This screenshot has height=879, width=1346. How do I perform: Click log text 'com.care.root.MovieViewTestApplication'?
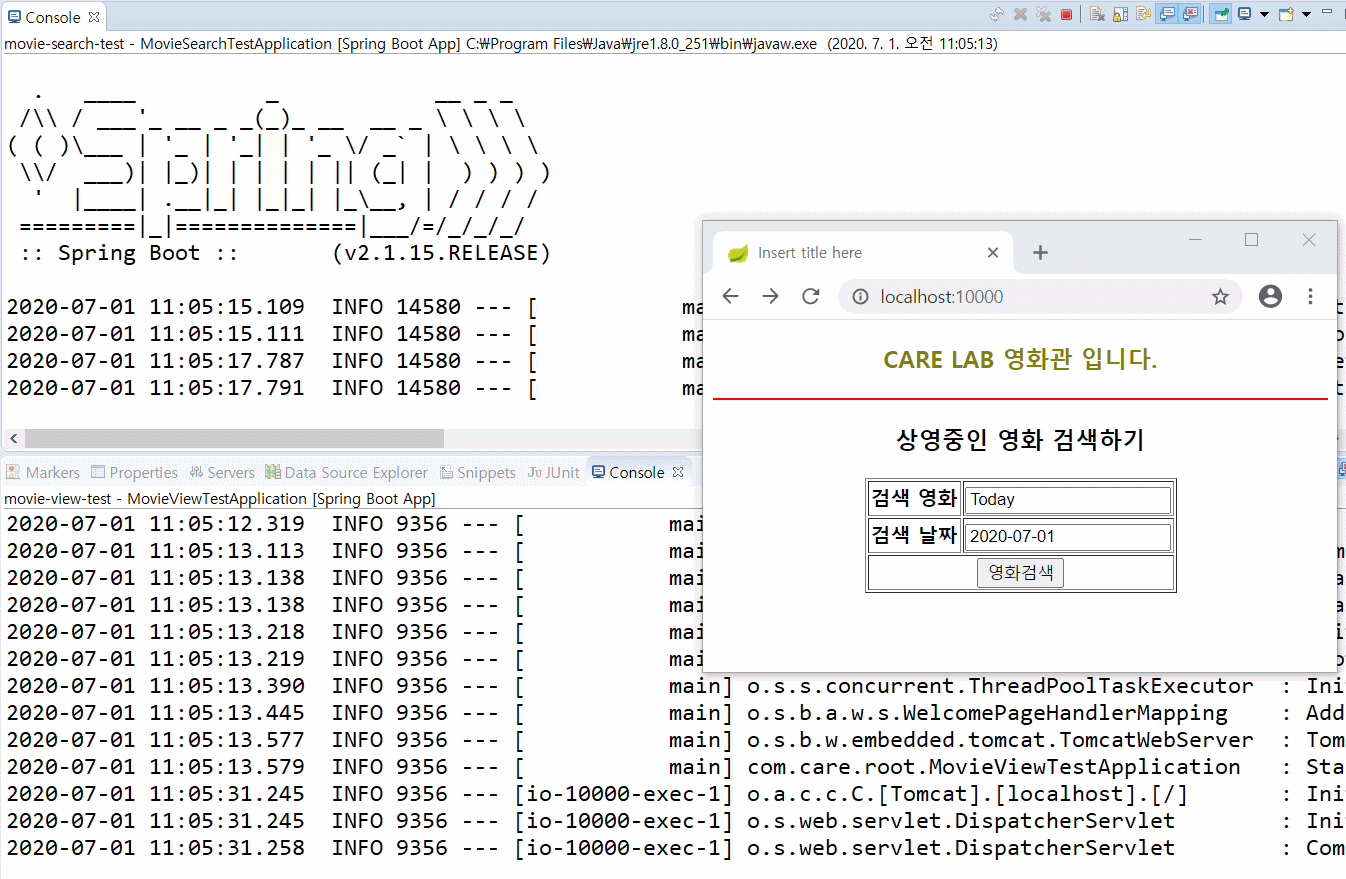click(x=994, y=767)
